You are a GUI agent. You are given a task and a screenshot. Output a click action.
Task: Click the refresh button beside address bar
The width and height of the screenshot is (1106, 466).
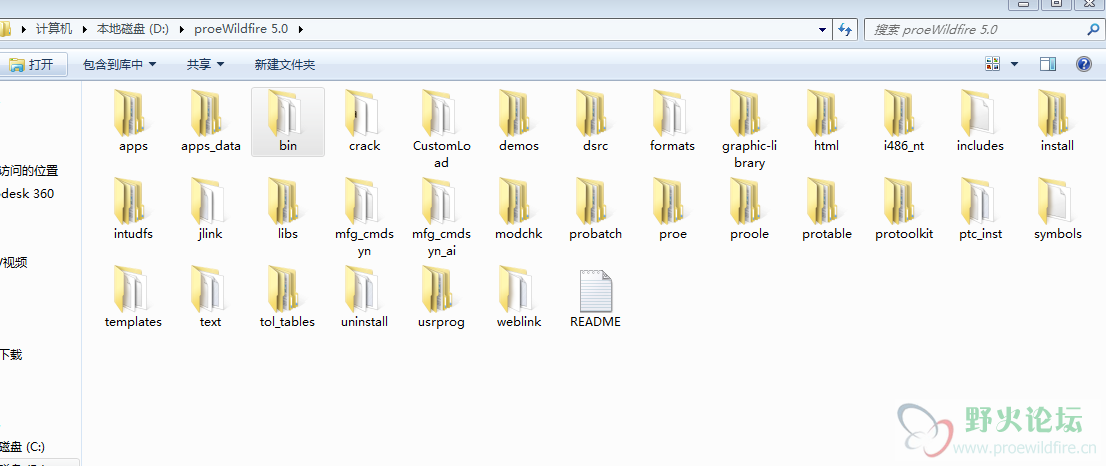[844, 30]
